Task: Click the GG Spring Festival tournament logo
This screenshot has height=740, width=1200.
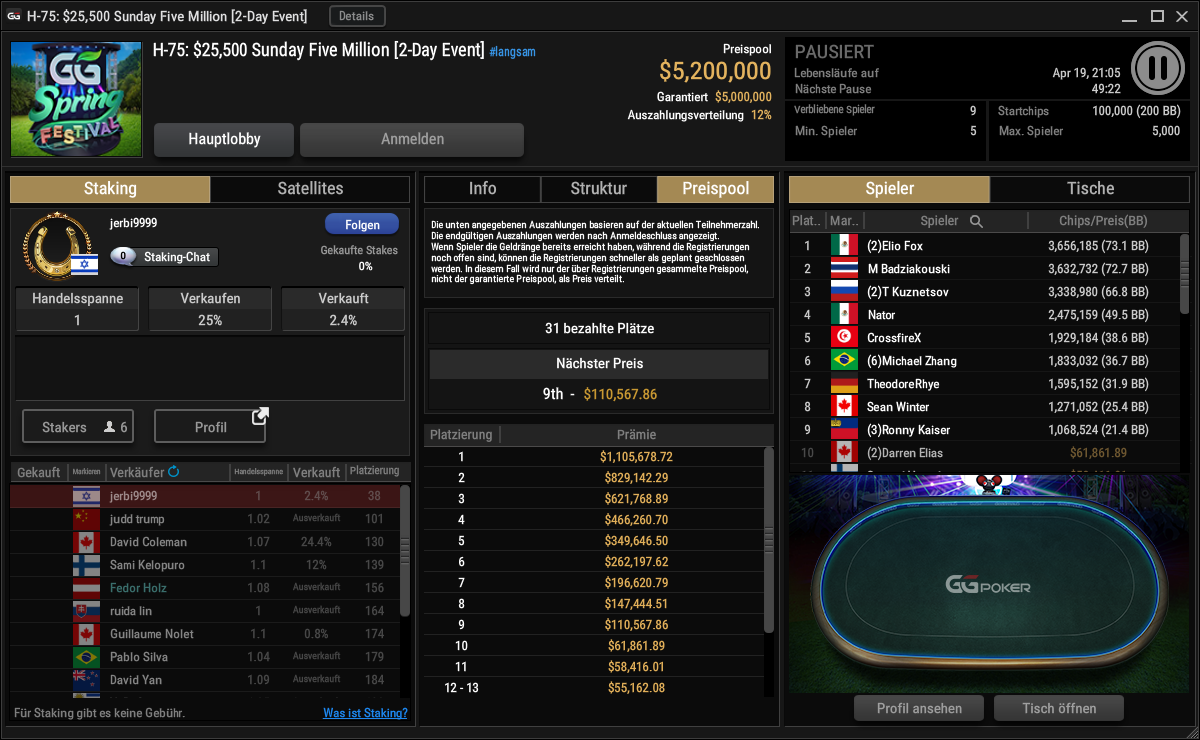Action: coord(76,99)
